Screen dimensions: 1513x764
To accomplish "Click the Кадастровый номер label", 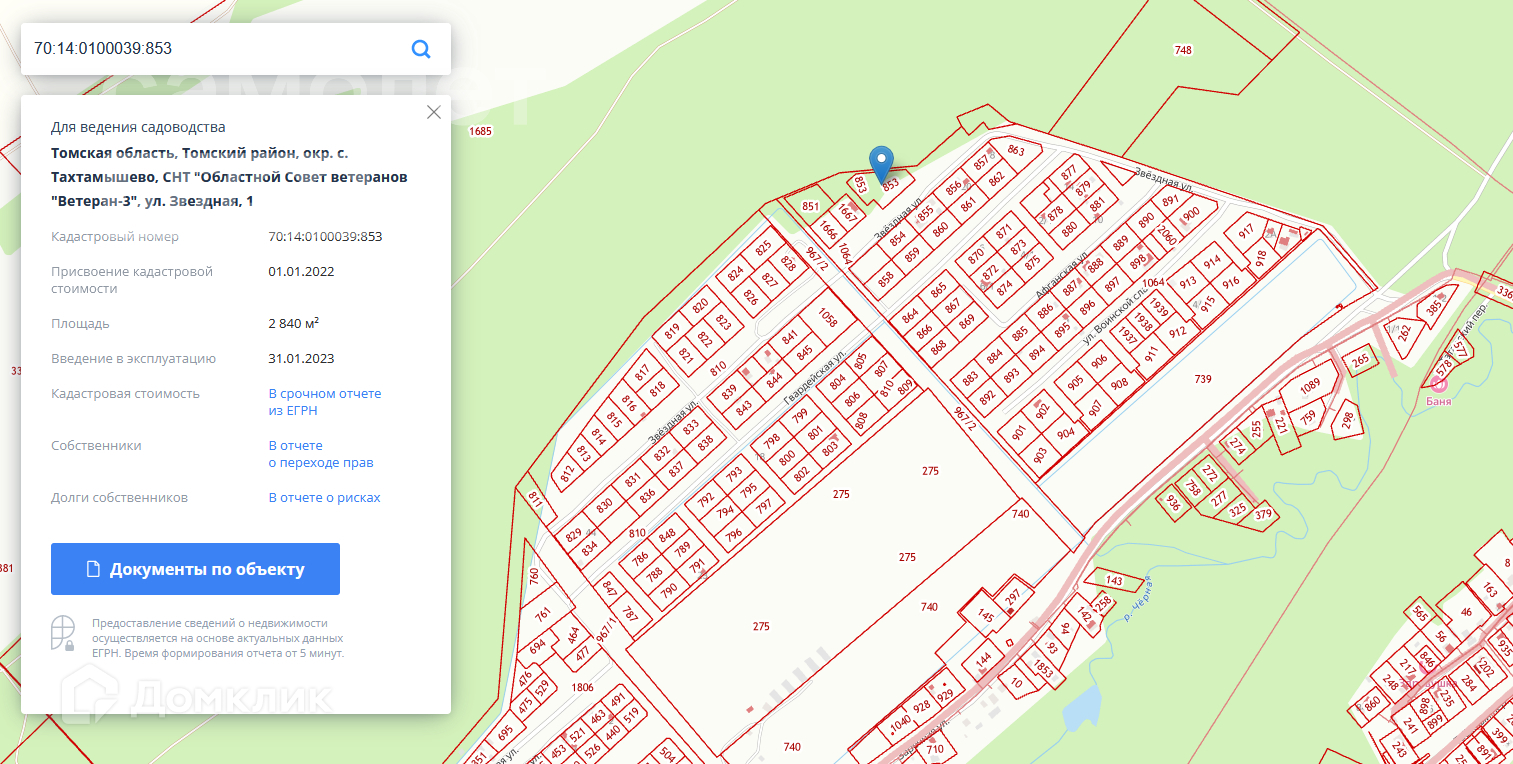I will [x=115, y=237].
